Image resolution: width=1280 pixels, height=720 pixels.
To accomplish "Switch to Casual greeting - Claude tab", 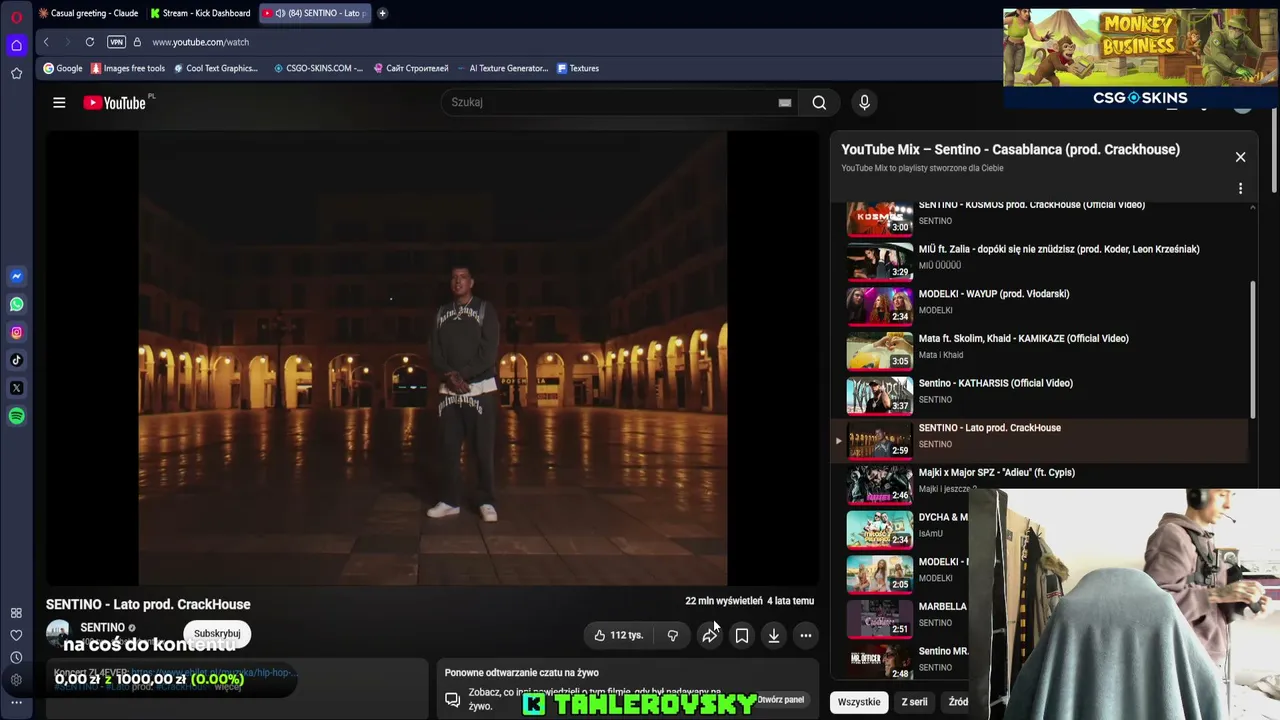I will [x=88, y=13].
